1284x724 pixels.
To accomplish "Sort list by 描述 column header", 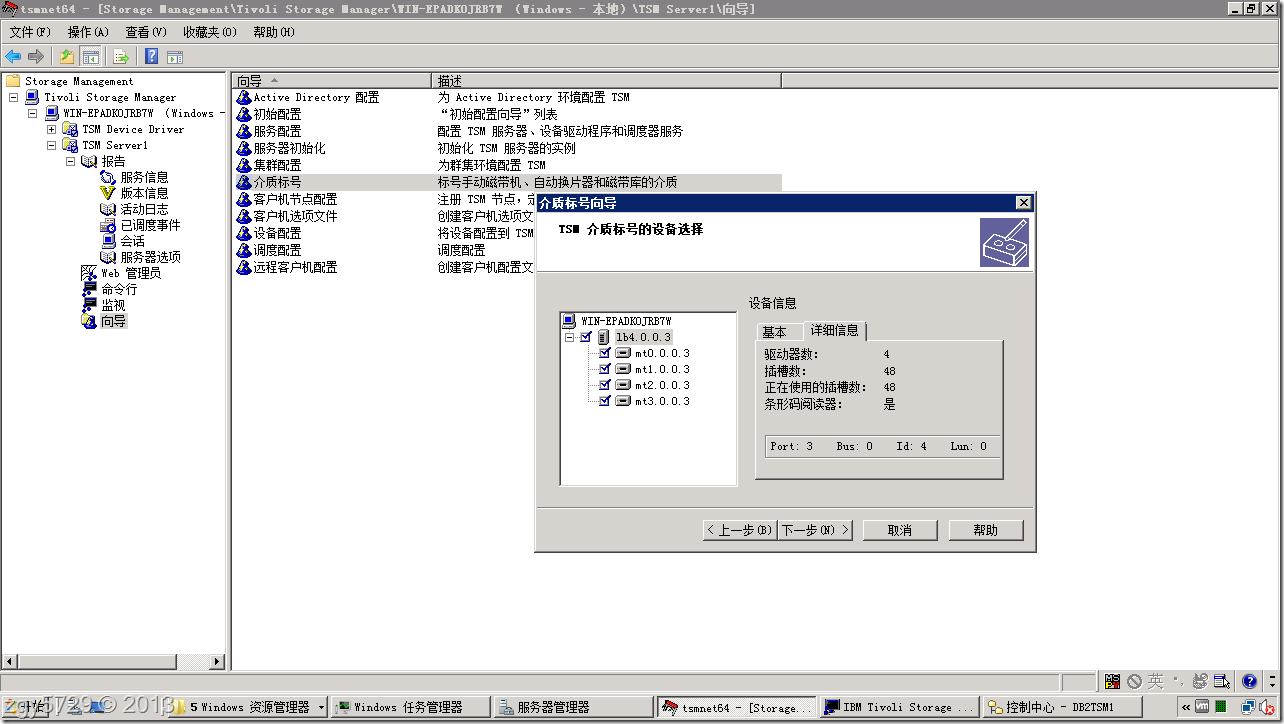I will click(x=607, y=80).
